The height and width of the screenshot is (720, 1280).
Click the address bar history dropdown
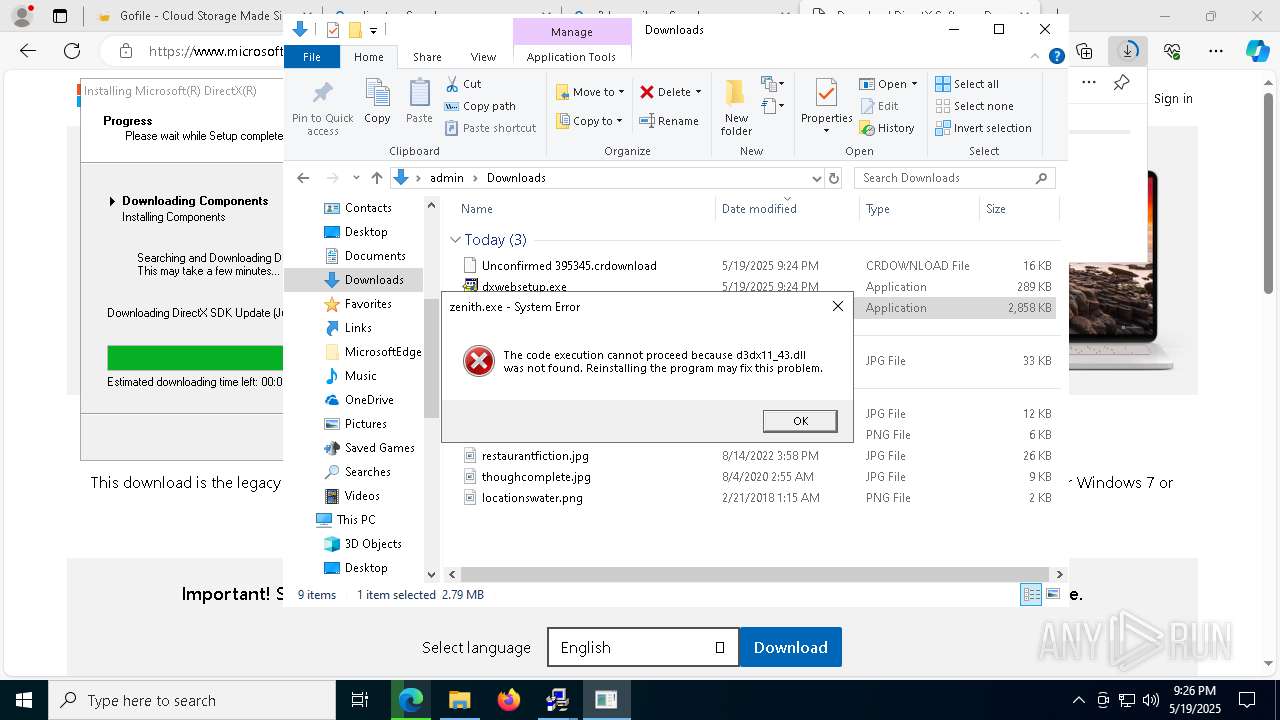pyautogui.click(x=816, y=178)
